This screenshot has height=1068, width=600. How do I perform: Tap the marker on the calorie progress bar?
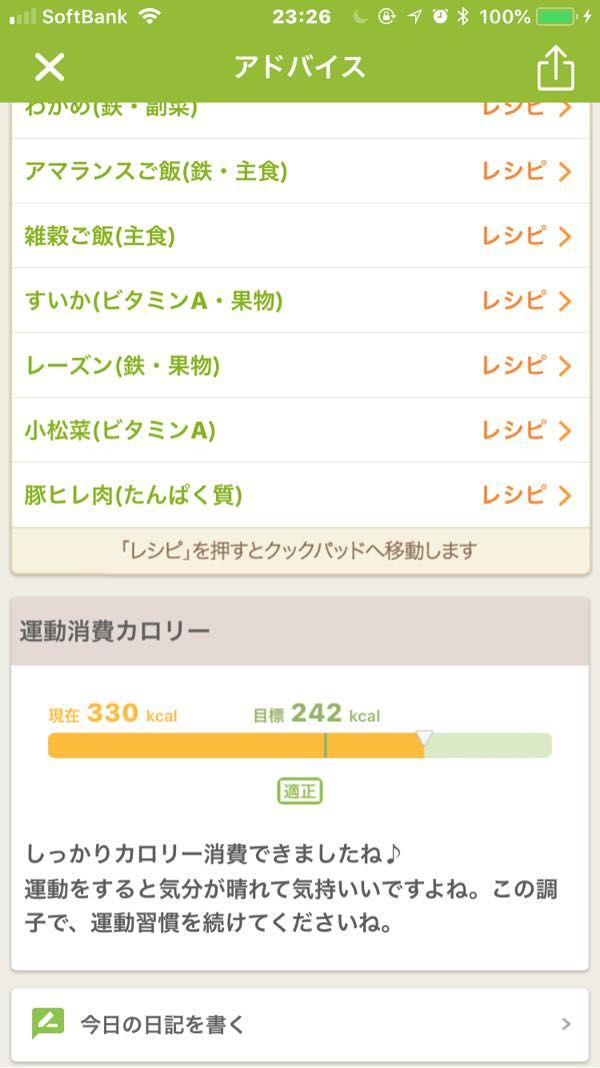[x=425, y=735]
